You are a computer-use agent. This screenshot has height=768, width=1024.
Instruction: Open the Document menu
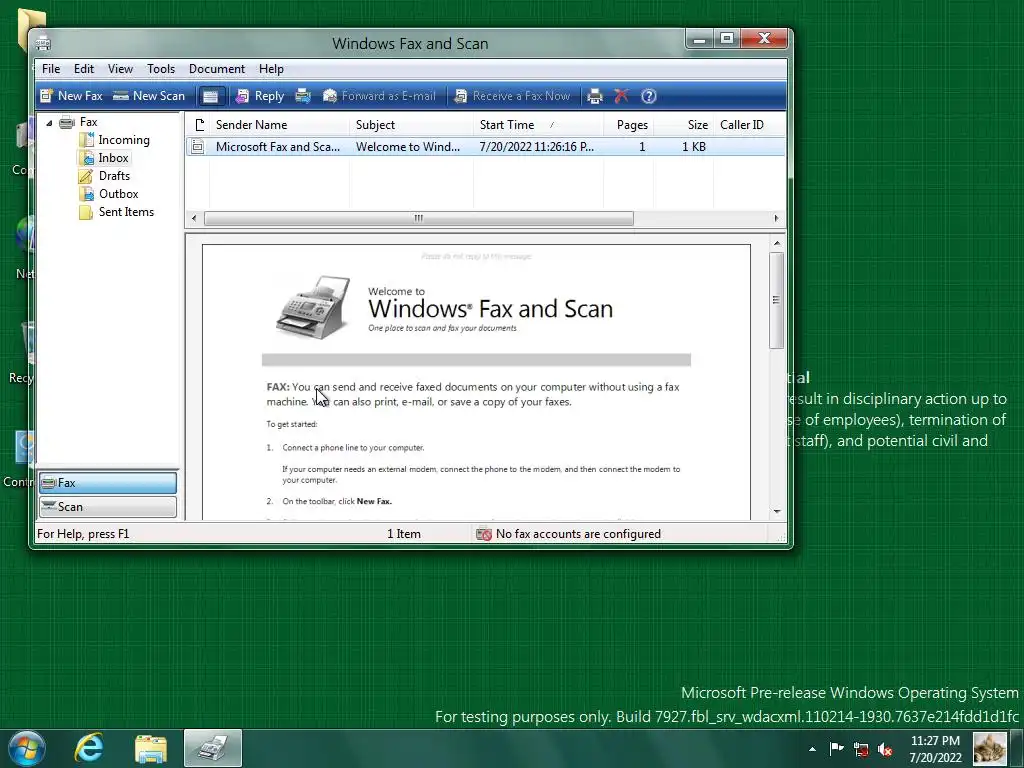(x=217, y=69)
